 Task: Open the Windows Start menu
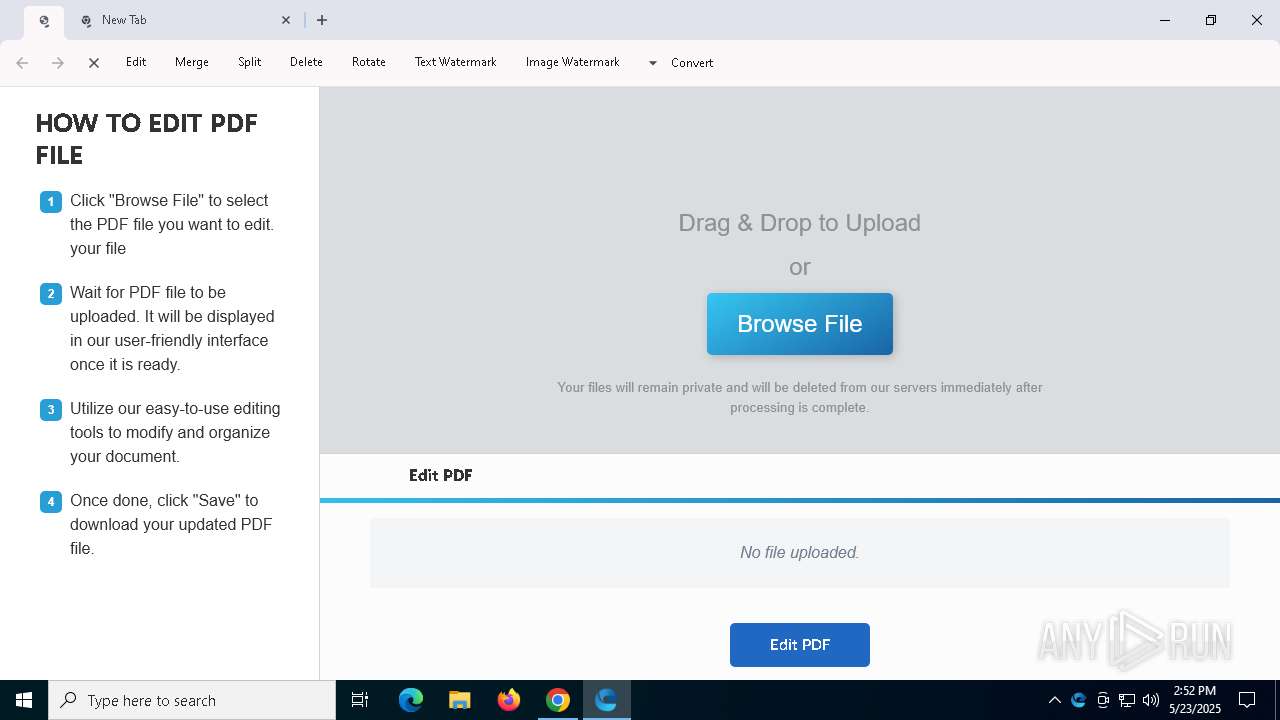pyautogui.click(x=24, y=700)
